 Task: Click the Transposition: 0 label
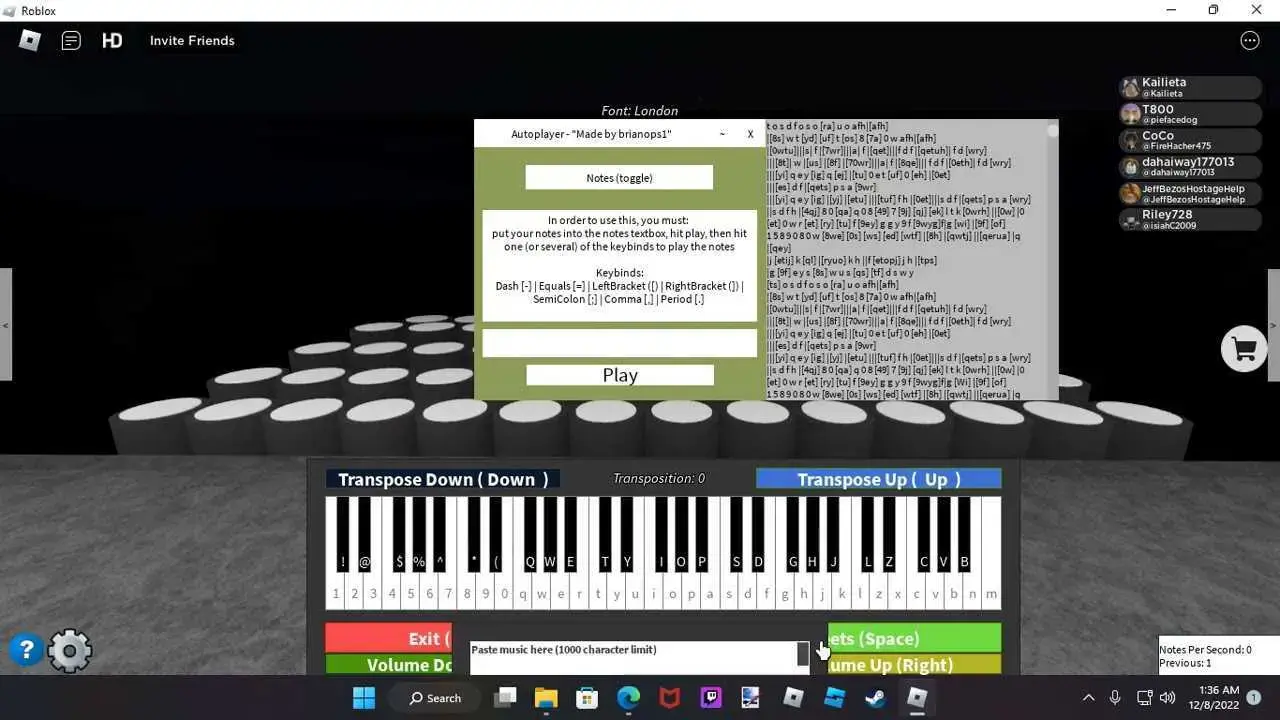click(658, 479)
